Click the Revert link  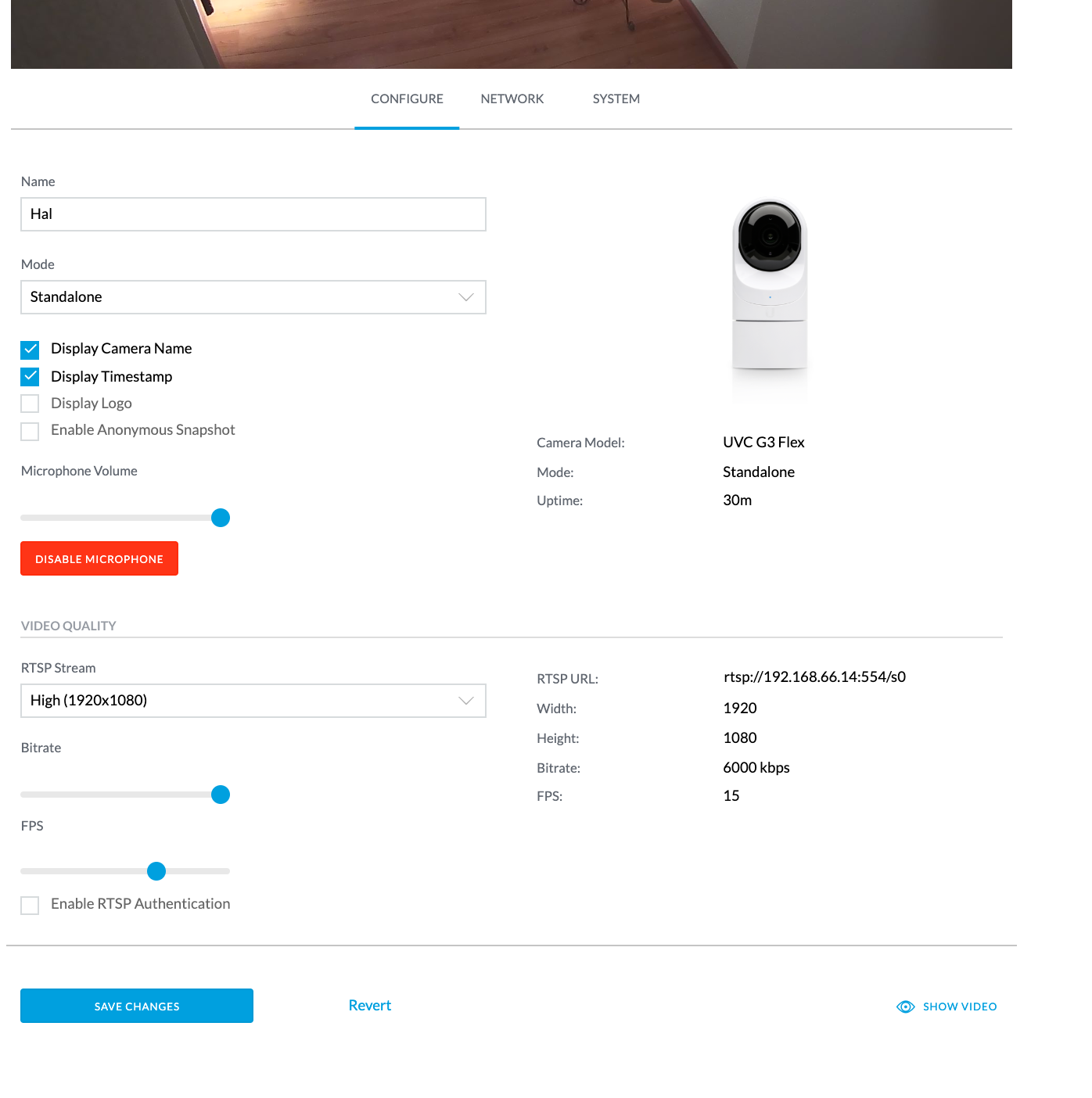pyautogui.click(x=370, y=1006)
